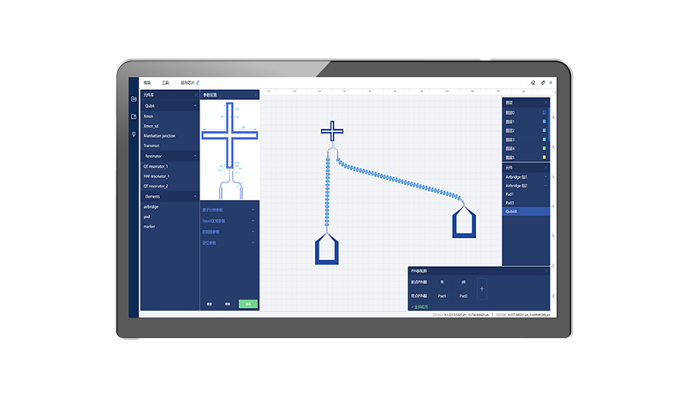Collapse the Resonator category

pos(195,156)
